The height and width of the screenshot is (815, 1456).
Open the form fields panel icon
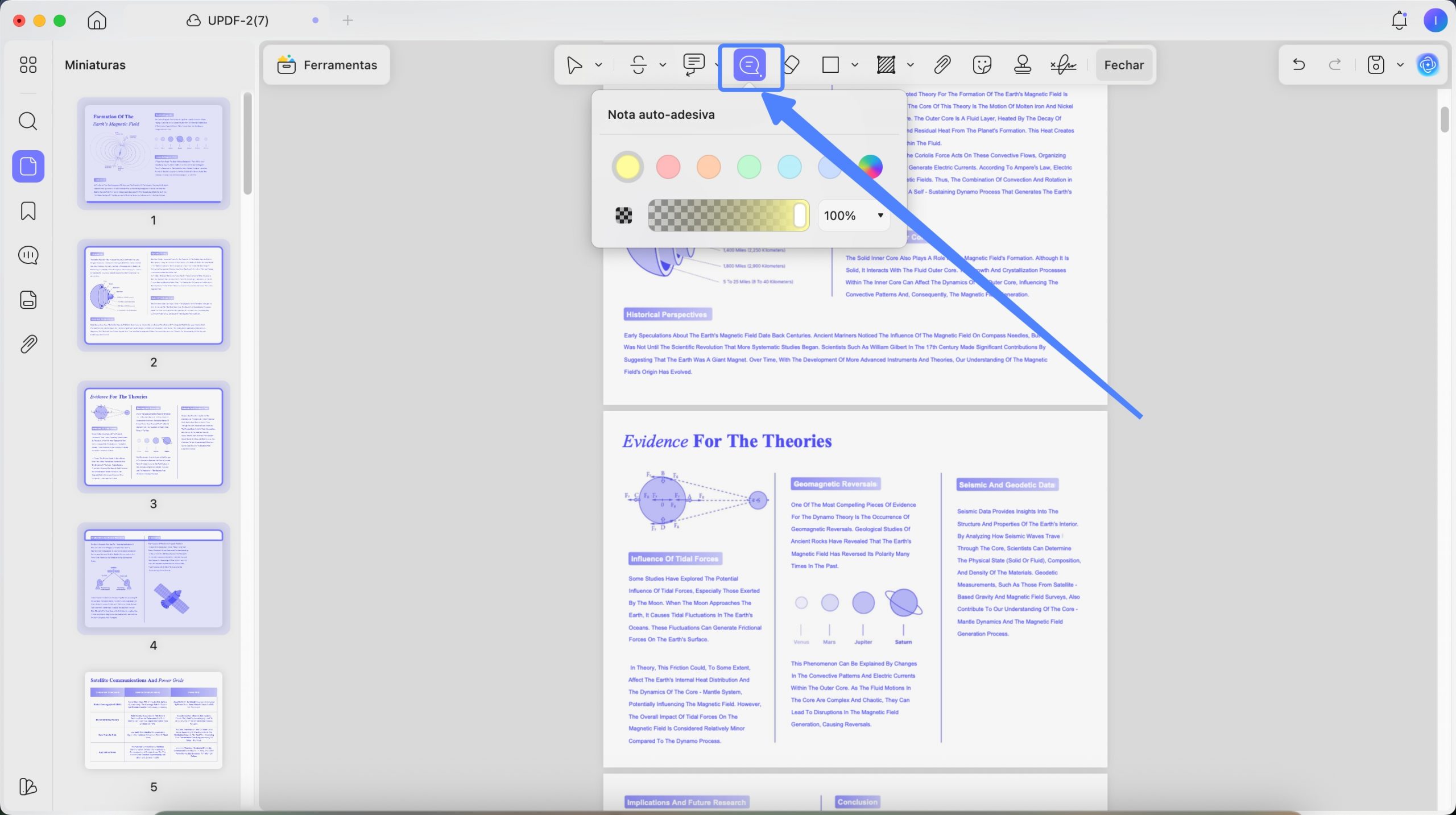point(28,300)
